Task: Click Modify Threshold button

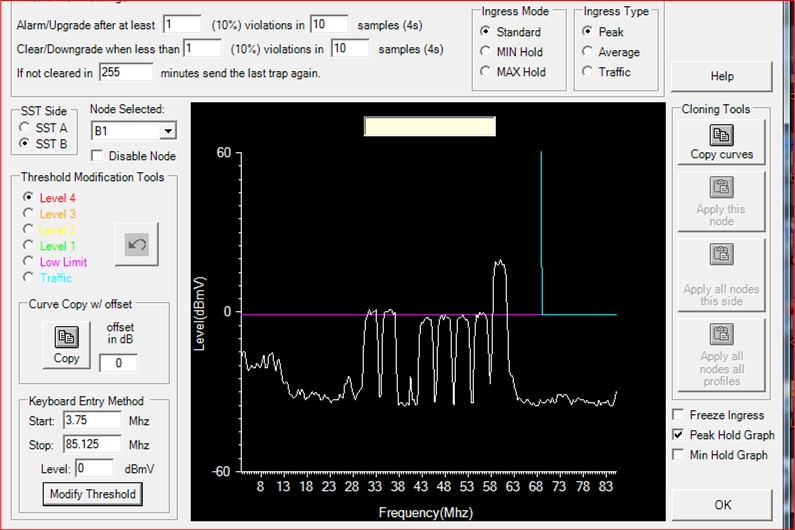Action: pos(93,494)
